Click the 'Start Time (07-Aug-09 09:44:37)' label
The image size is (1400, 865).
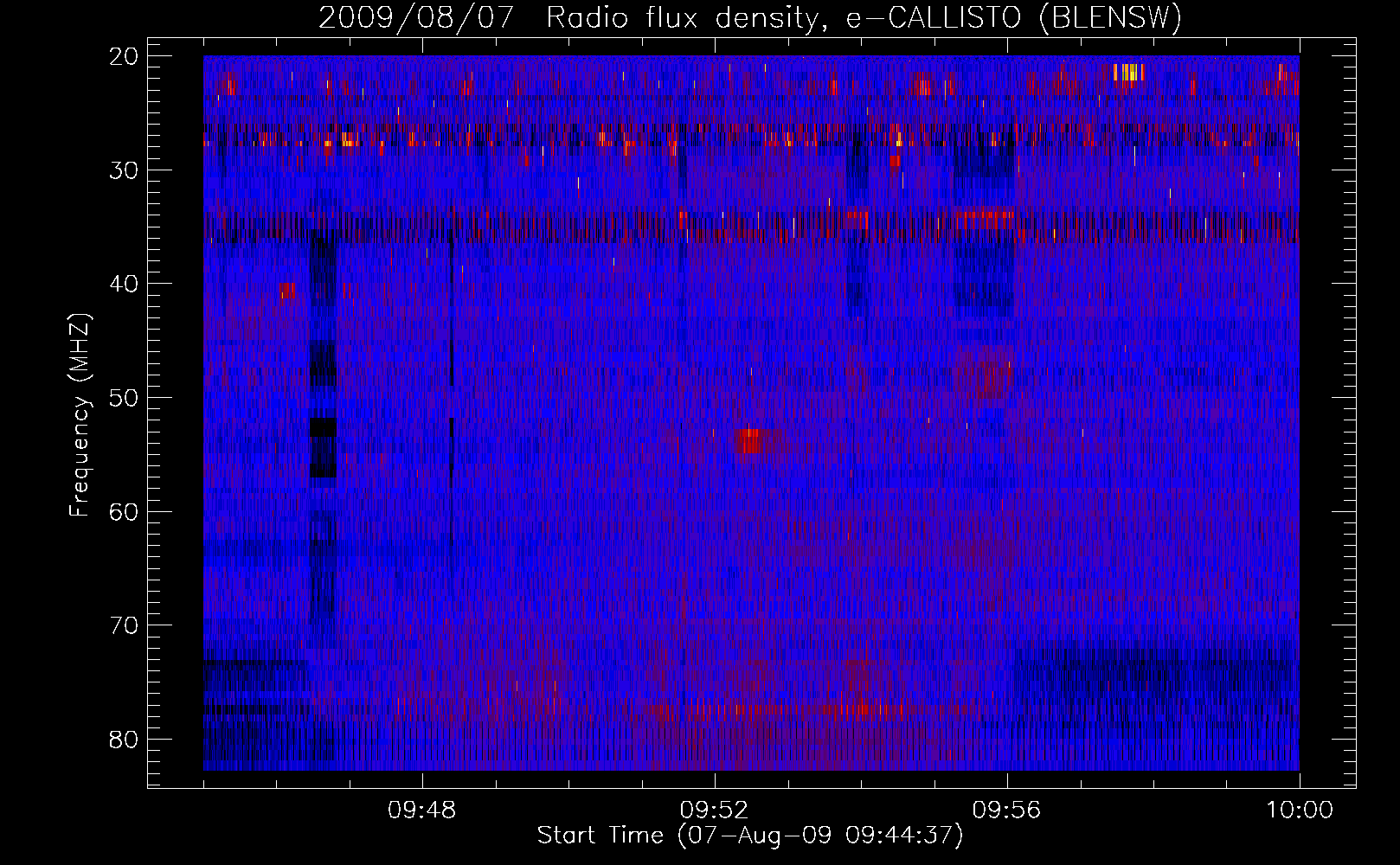coord(750,836)
